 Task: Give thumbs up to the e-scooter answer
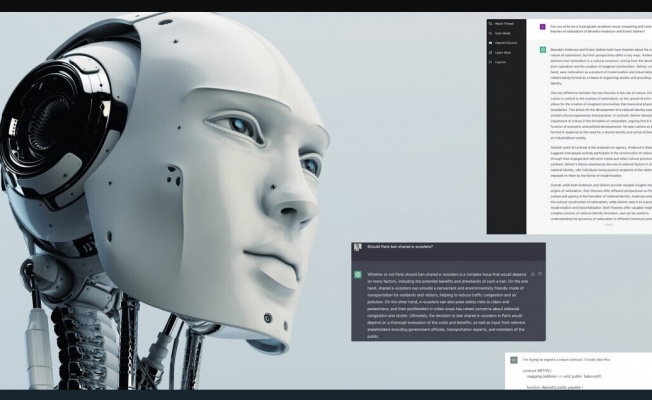pyautogui.click(x=533, y=274)
